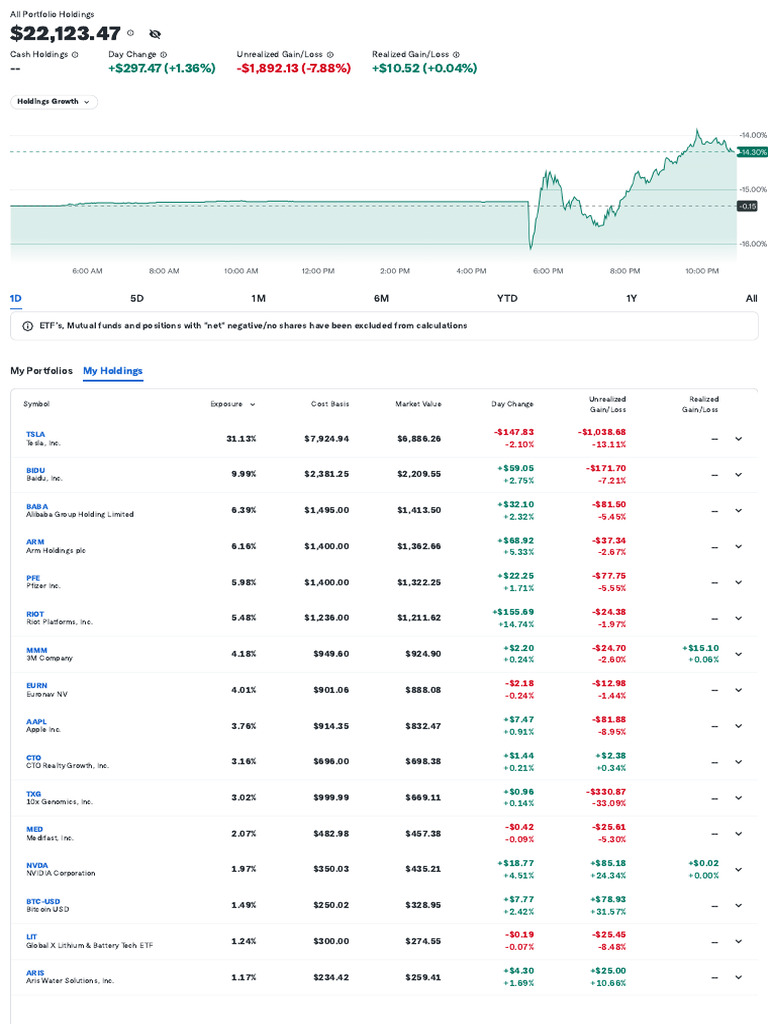
Task: Click the AAPL ticker link
Action: pos(36,721)
